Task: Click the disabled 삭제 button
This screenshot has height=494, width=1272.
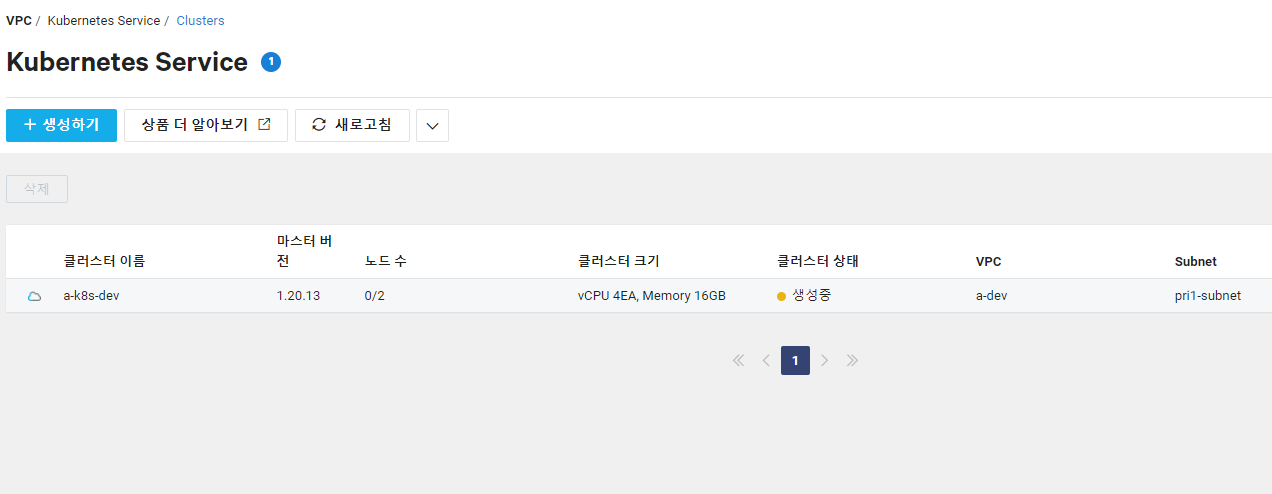Action: [37, 189]
